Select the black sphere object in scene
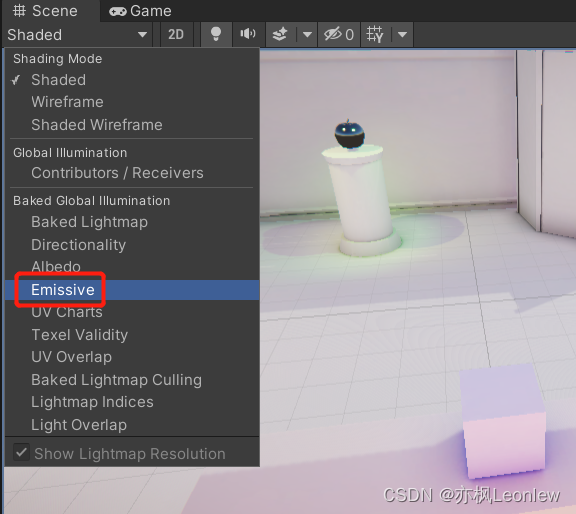 [349, 134]
